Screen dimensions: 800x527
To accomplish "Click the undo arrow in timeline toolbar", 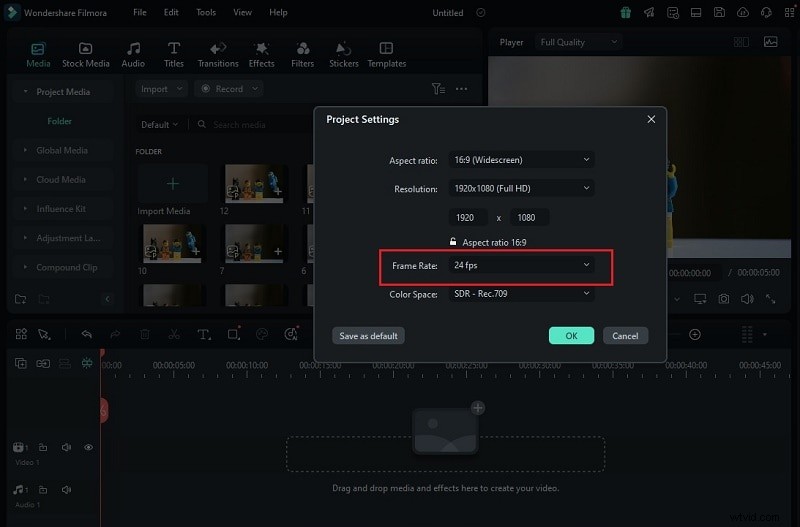I will point(87,334).
